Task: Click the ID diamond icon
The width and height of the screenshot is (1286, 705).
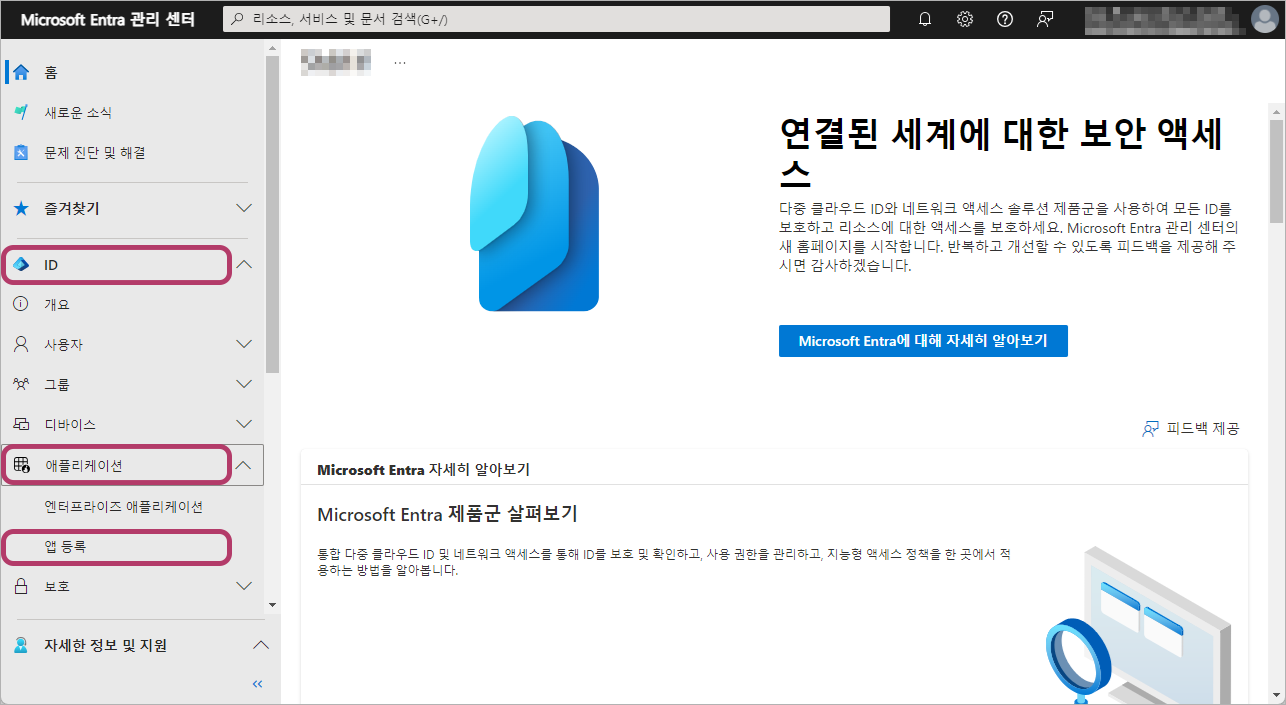Action: (x=21, y=265)
